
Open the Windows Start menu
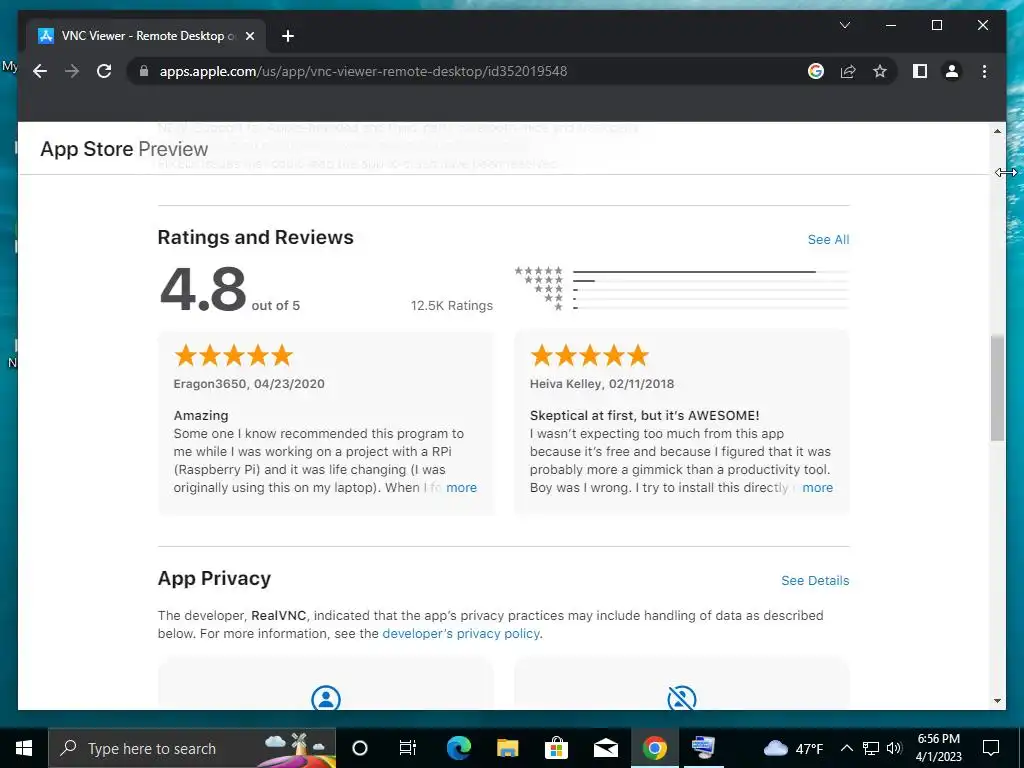[x=24, y=748]
